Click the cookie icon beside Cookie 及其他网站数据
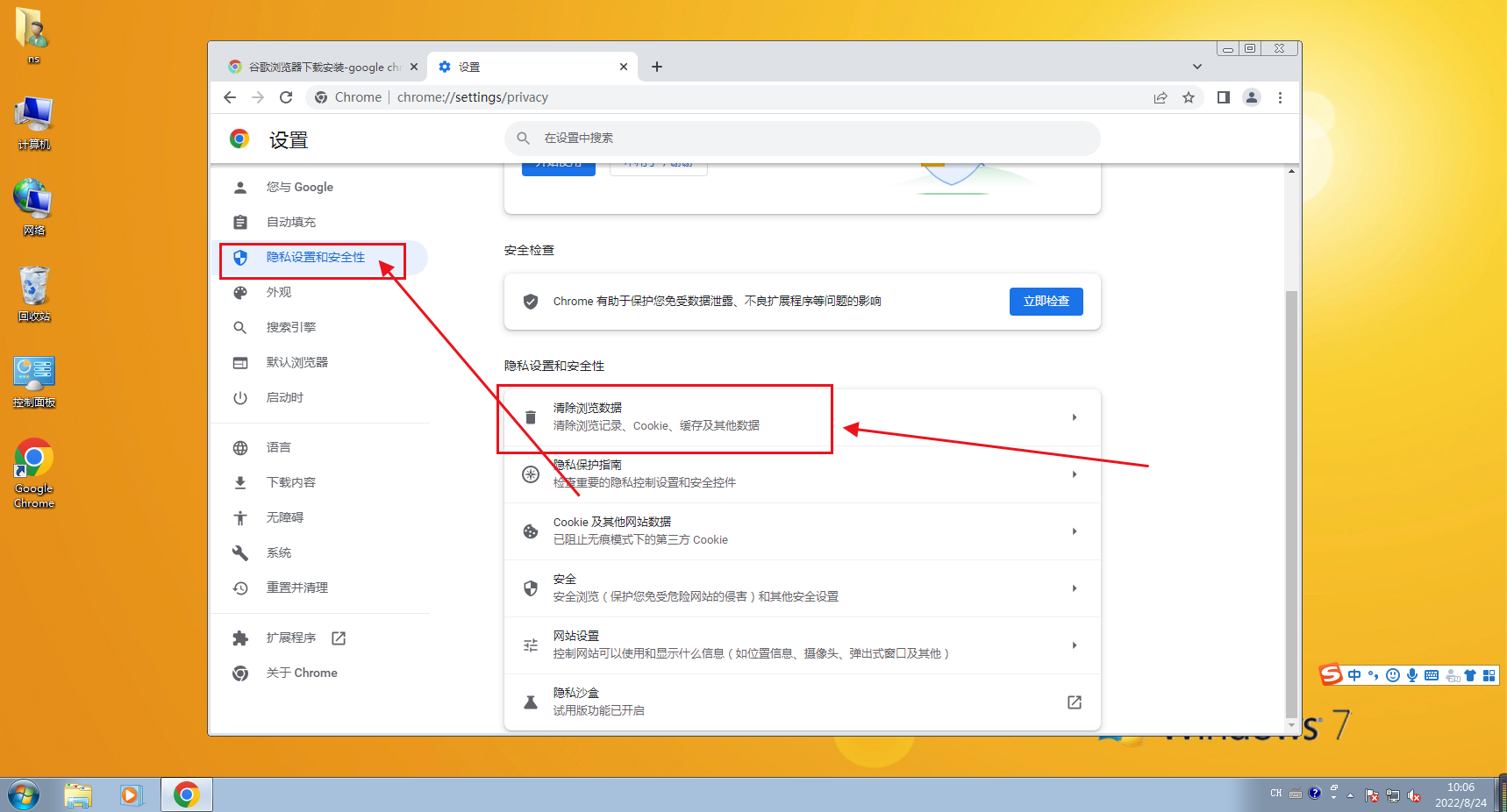1507x812 pixels. [x=531, y=531]
